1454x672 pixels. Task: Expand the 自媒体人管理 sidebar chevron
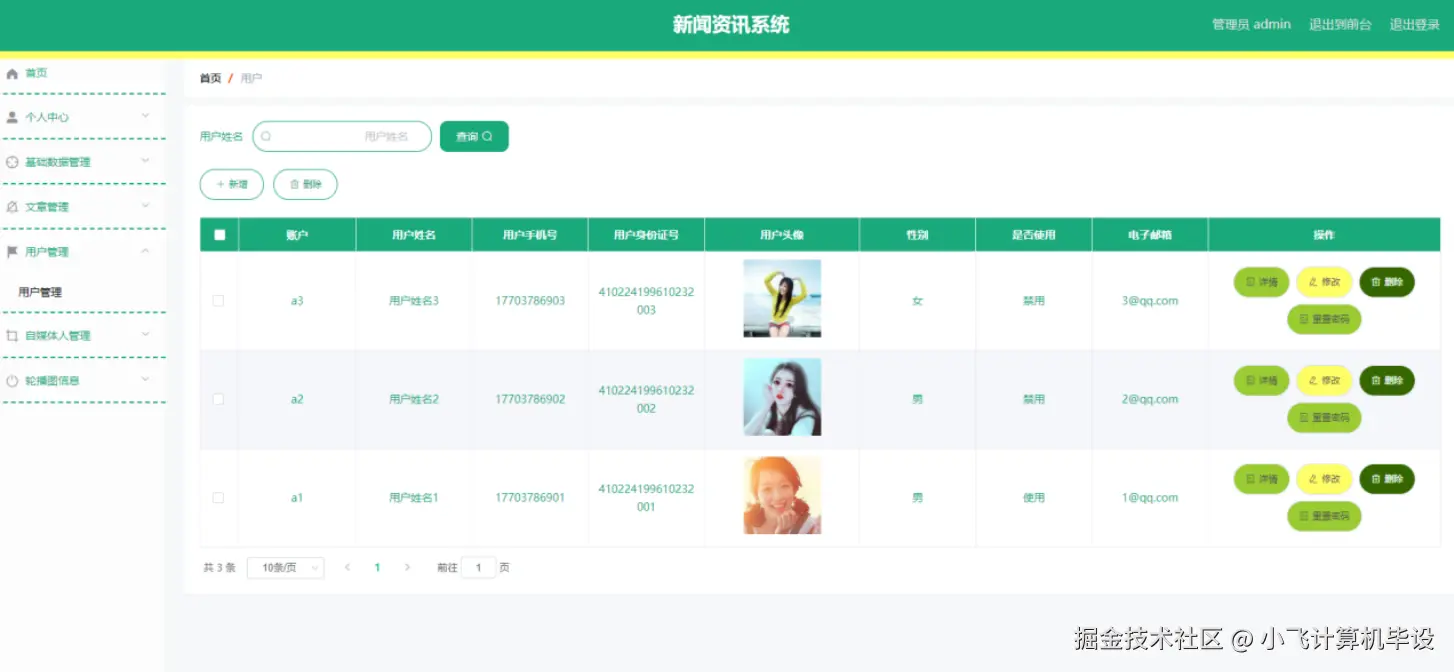[145, 335]
